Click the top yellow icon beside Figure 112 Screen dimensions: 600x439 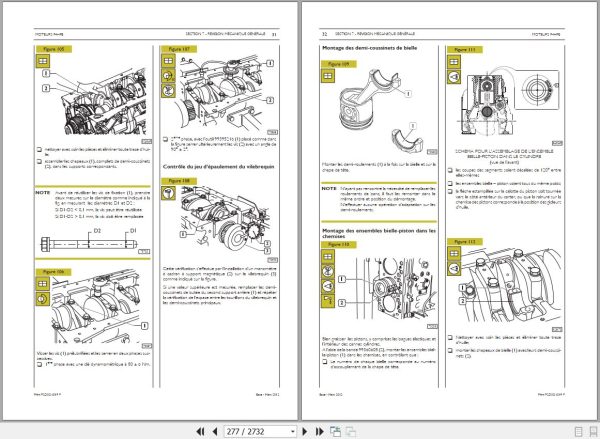pos(454,253)
